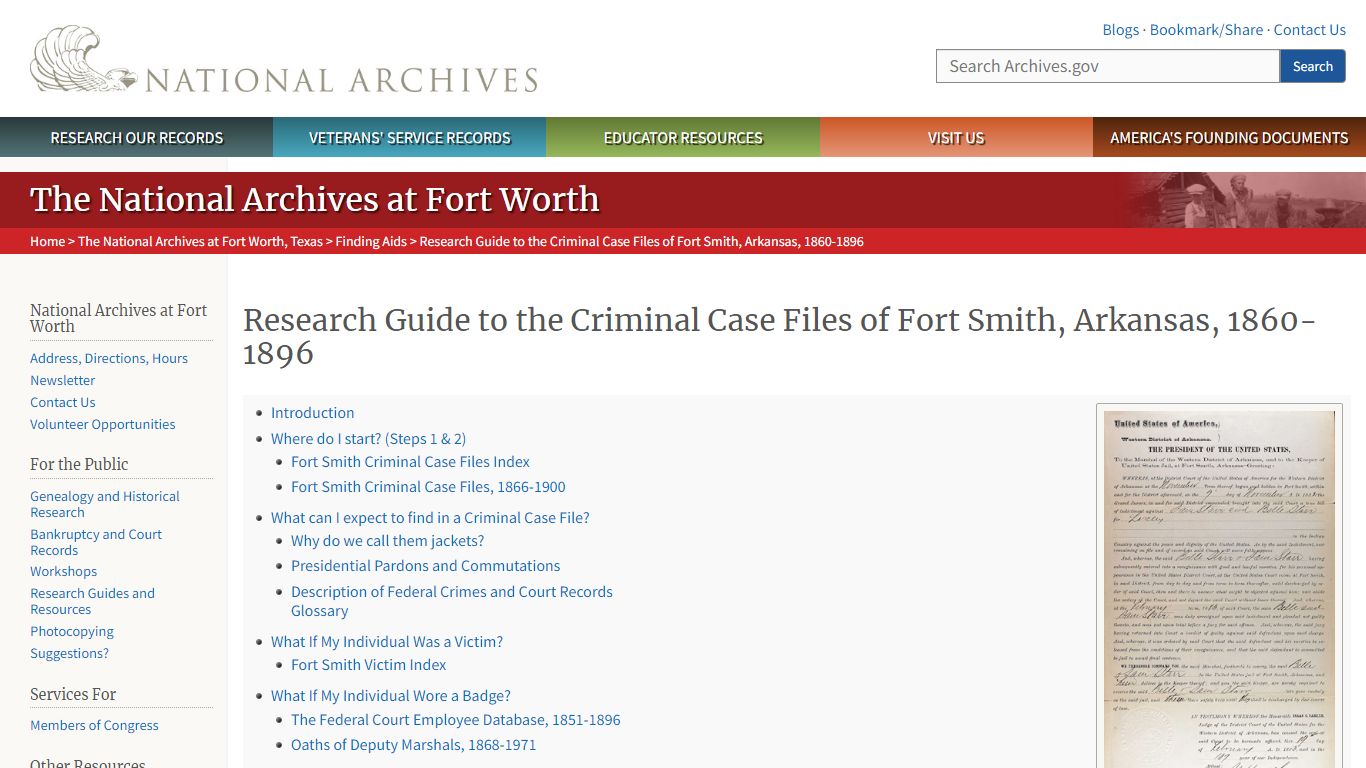This screenshot has height=768, width=1366.
Task: Open Research Guides and Resources
Action: 92,601
